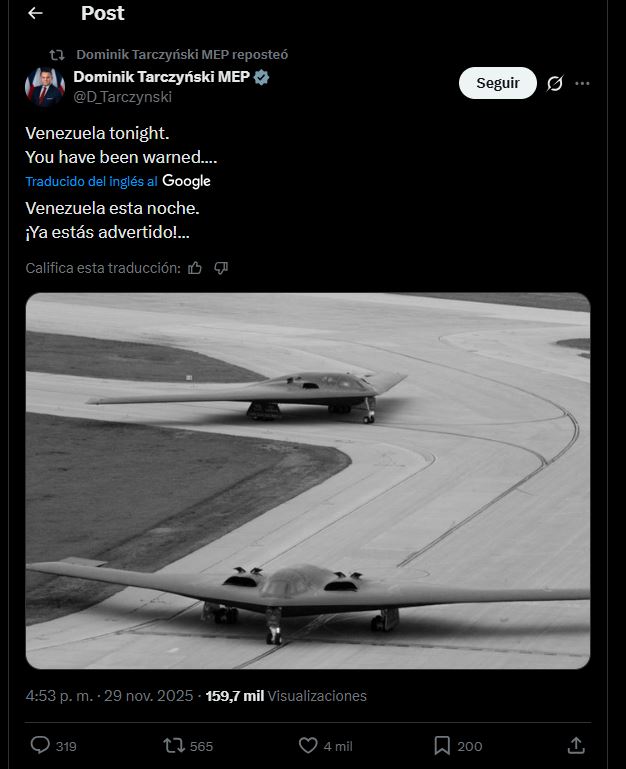Rate translation with thumbs up
Screen dimensions: 626x769
[195, 268]
